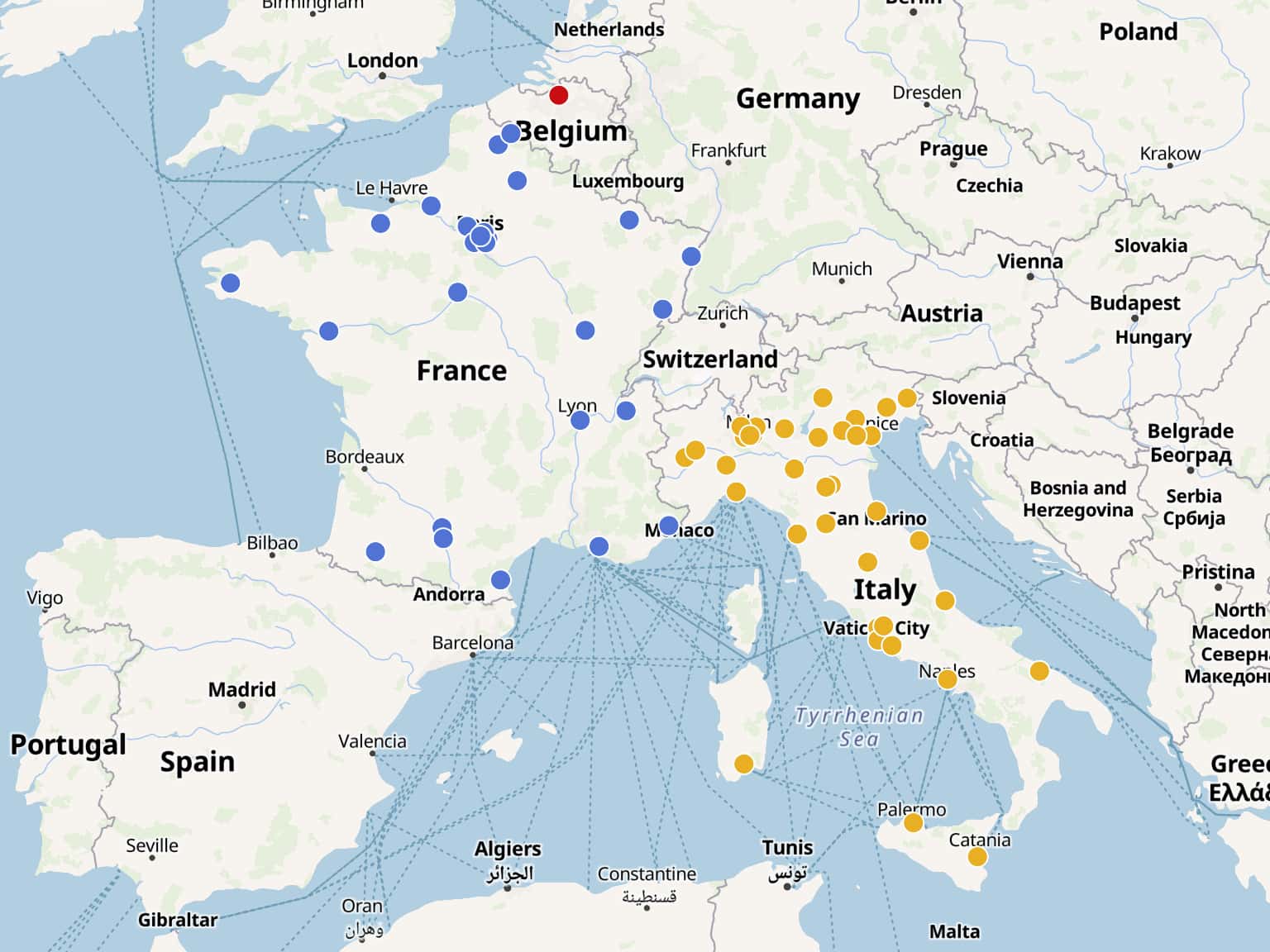Click the blue marker south of Luxembourg label
Viewport: 1270px width, 952px height.
pos(629,220)
